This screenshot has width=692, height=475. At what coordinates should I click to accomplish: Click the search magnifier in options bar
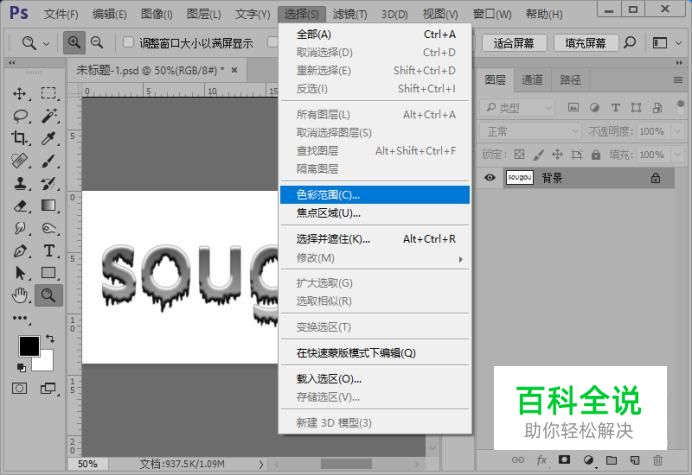coord(630,42)
